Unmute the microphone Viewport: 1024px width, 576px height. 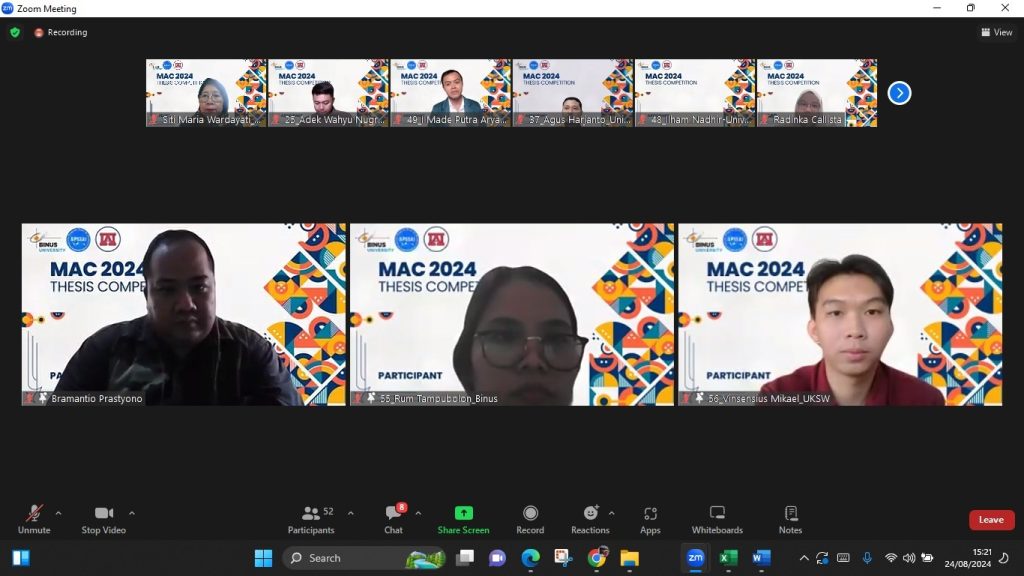pos(34,514)
